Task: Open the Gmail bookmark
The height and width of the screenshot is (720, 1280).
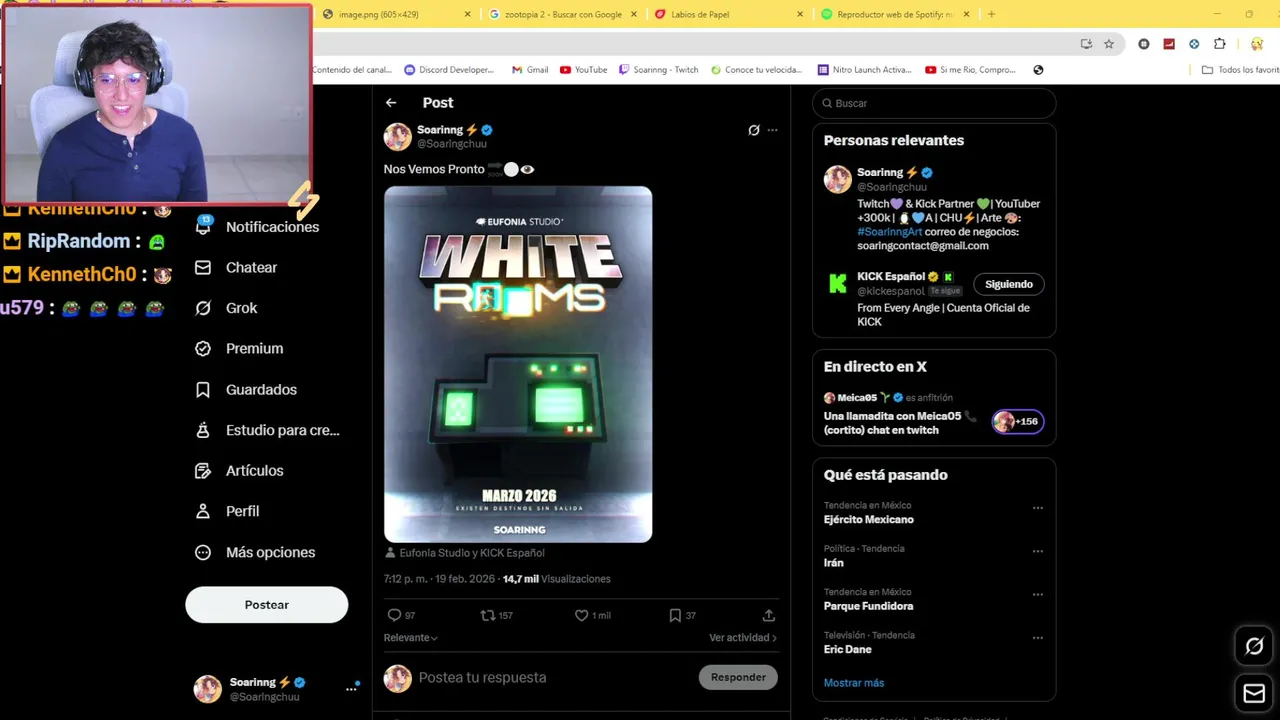Action: coord(530,70)
